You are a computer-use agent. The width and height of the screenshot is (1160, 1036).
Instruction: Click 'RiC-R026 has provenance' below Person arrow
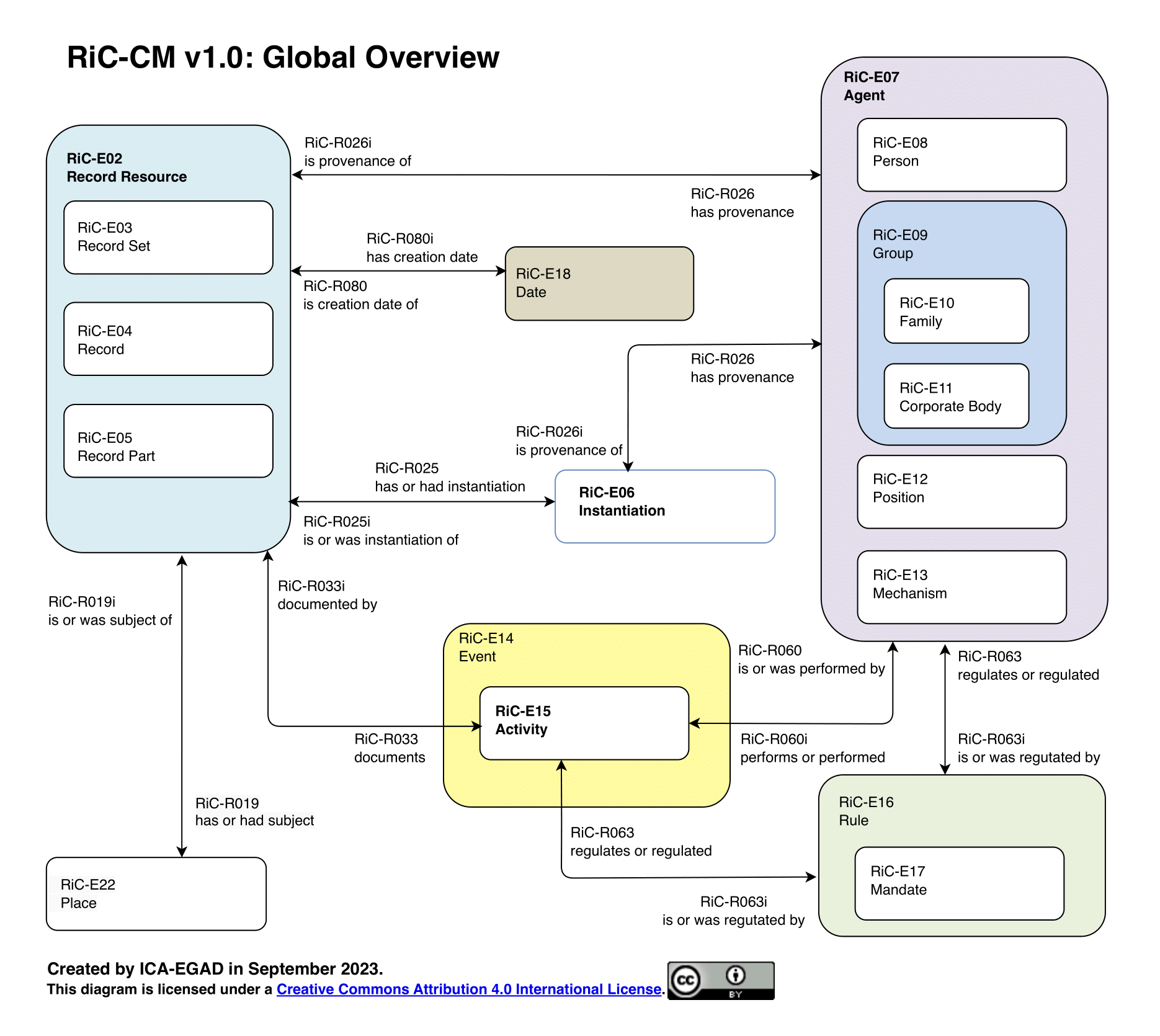(x=742, y=203)
